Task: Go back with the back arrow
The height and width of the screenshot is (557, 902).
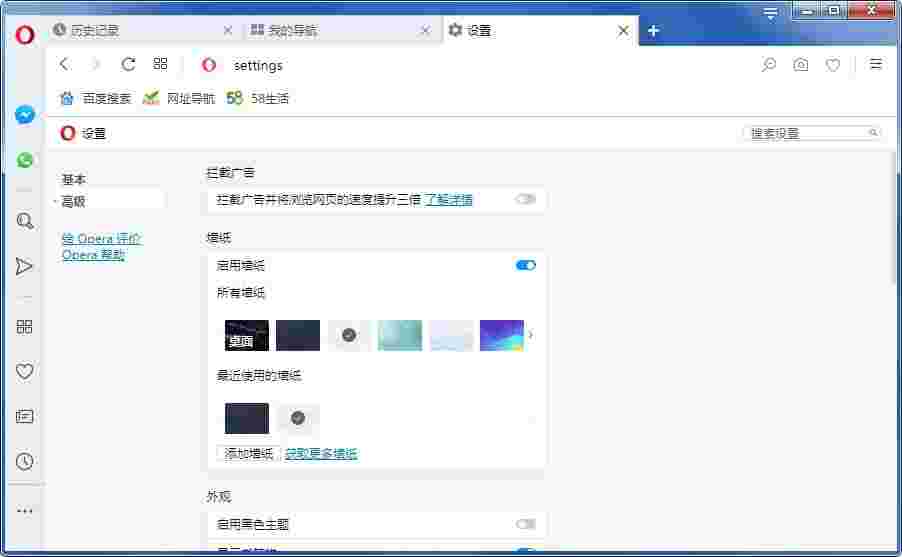Action: [64, 64]
